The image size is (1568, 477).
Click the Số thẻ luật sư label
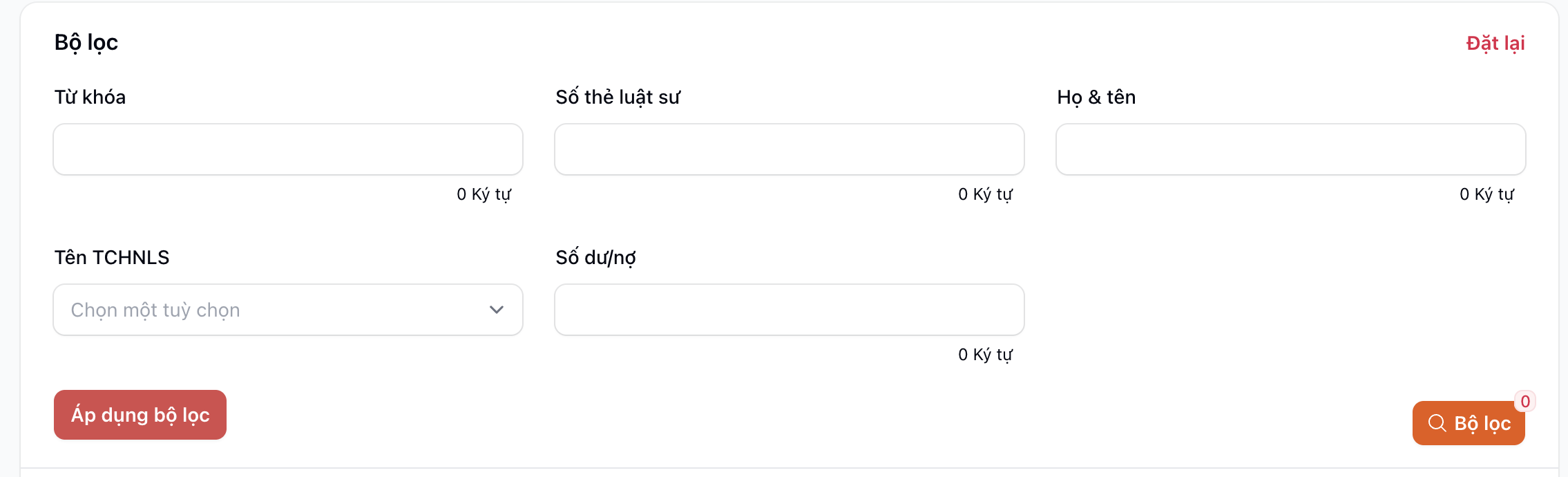618,97
